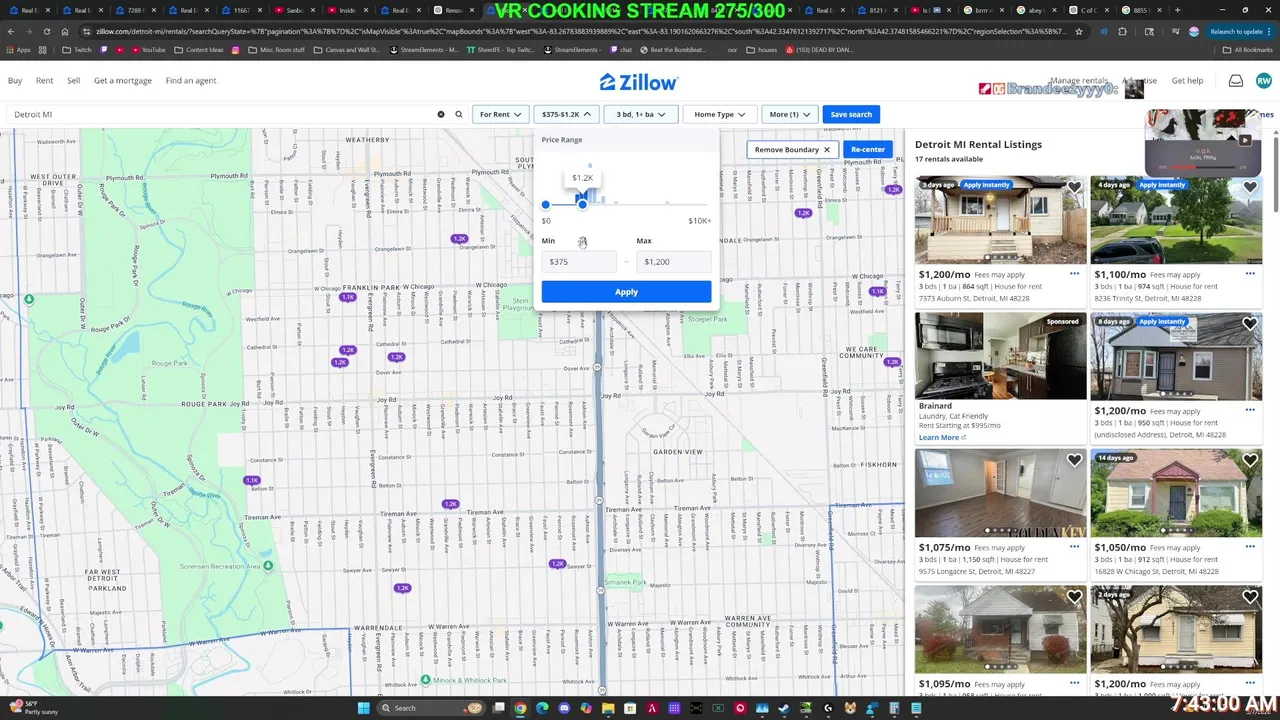Favorite the 9575 Longacre St listing
The height and width of the screenshot is (720, 1280).
click(x=1074, y=460)
